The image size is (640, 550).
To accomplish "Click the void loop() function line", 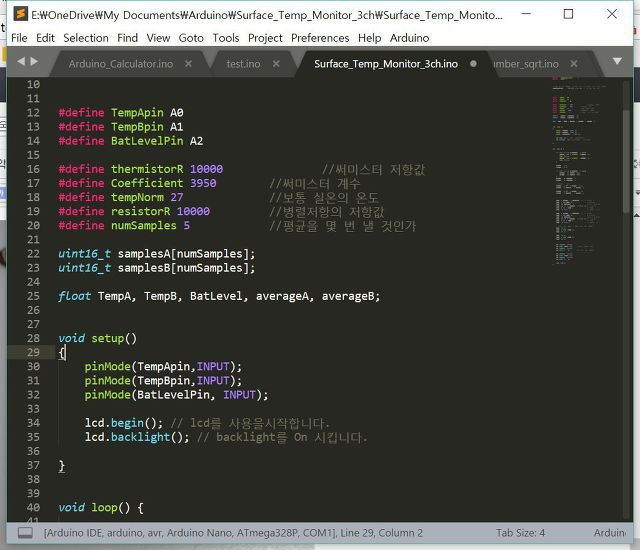I will pyautogui.click(x=101, y=508).
